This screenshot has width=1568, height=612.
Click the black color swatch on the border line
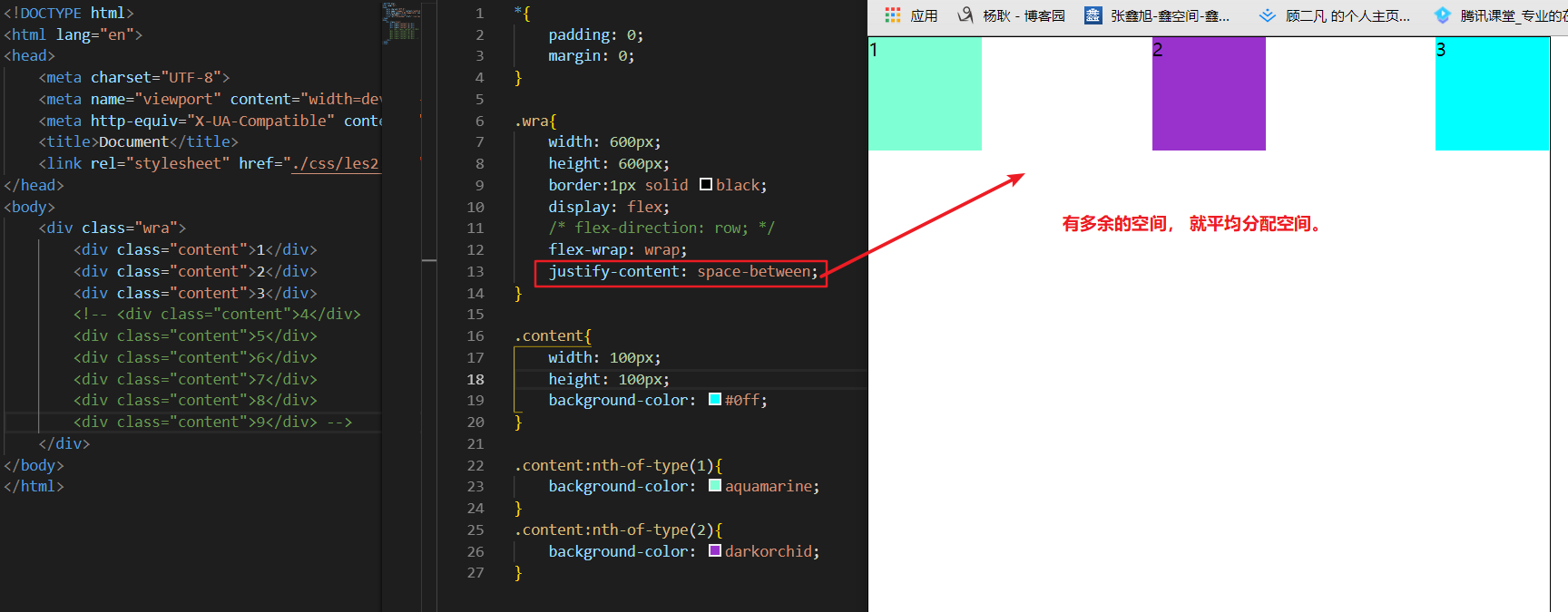click(706, 185)
